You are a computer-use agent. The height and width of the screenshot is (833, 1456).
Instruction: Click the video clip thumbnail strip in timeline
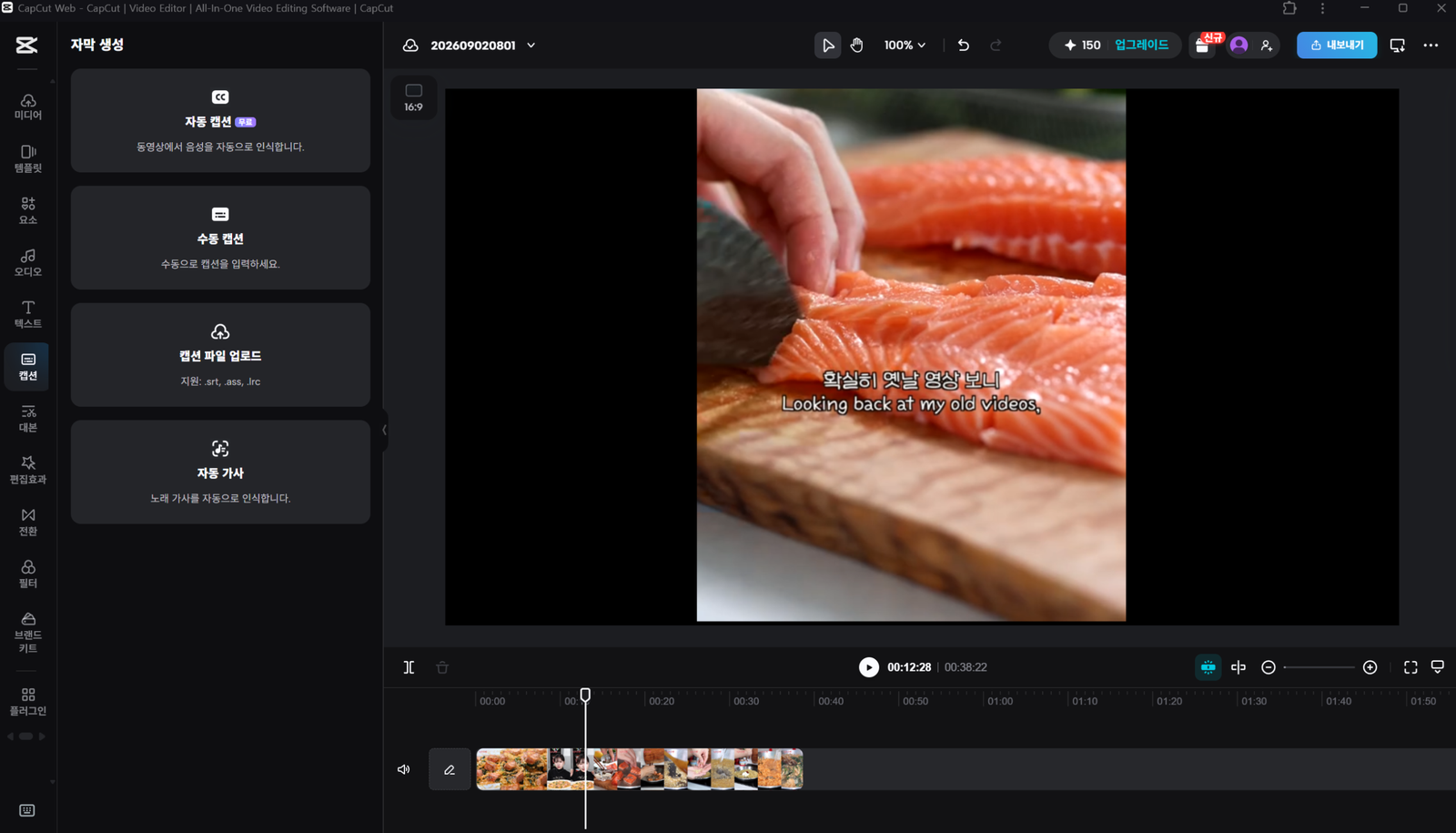tap(640, 769)
